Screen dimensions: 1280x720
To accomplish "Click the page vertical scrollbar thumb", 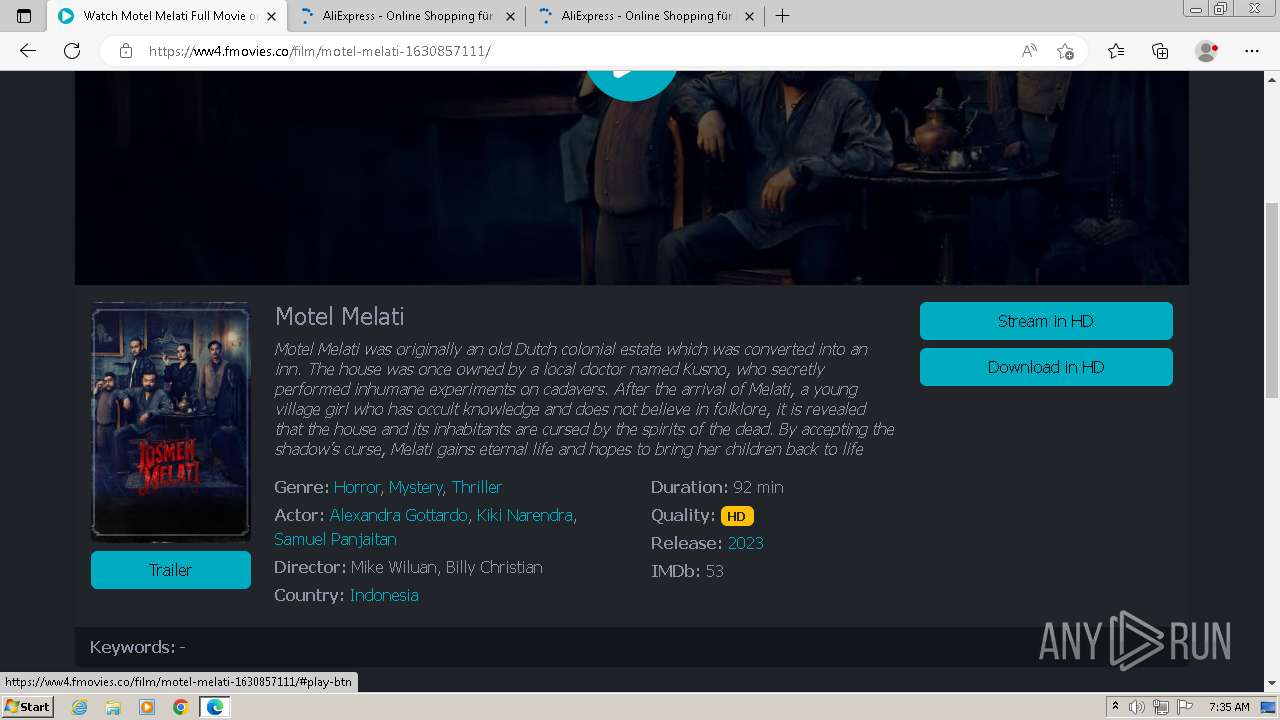I will [1272, 300].
